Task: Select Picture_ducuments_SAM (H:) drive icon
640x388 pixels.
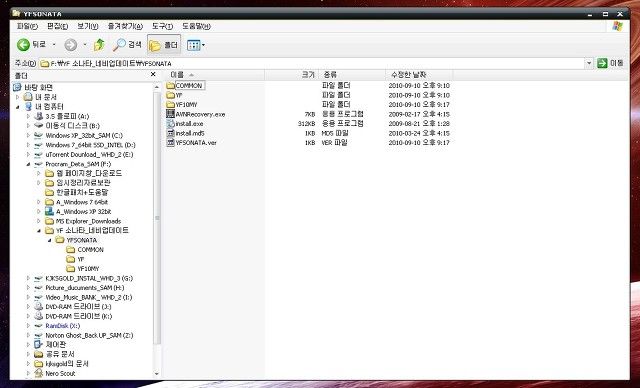Action: pyautogui.click(x=39, y=288)
